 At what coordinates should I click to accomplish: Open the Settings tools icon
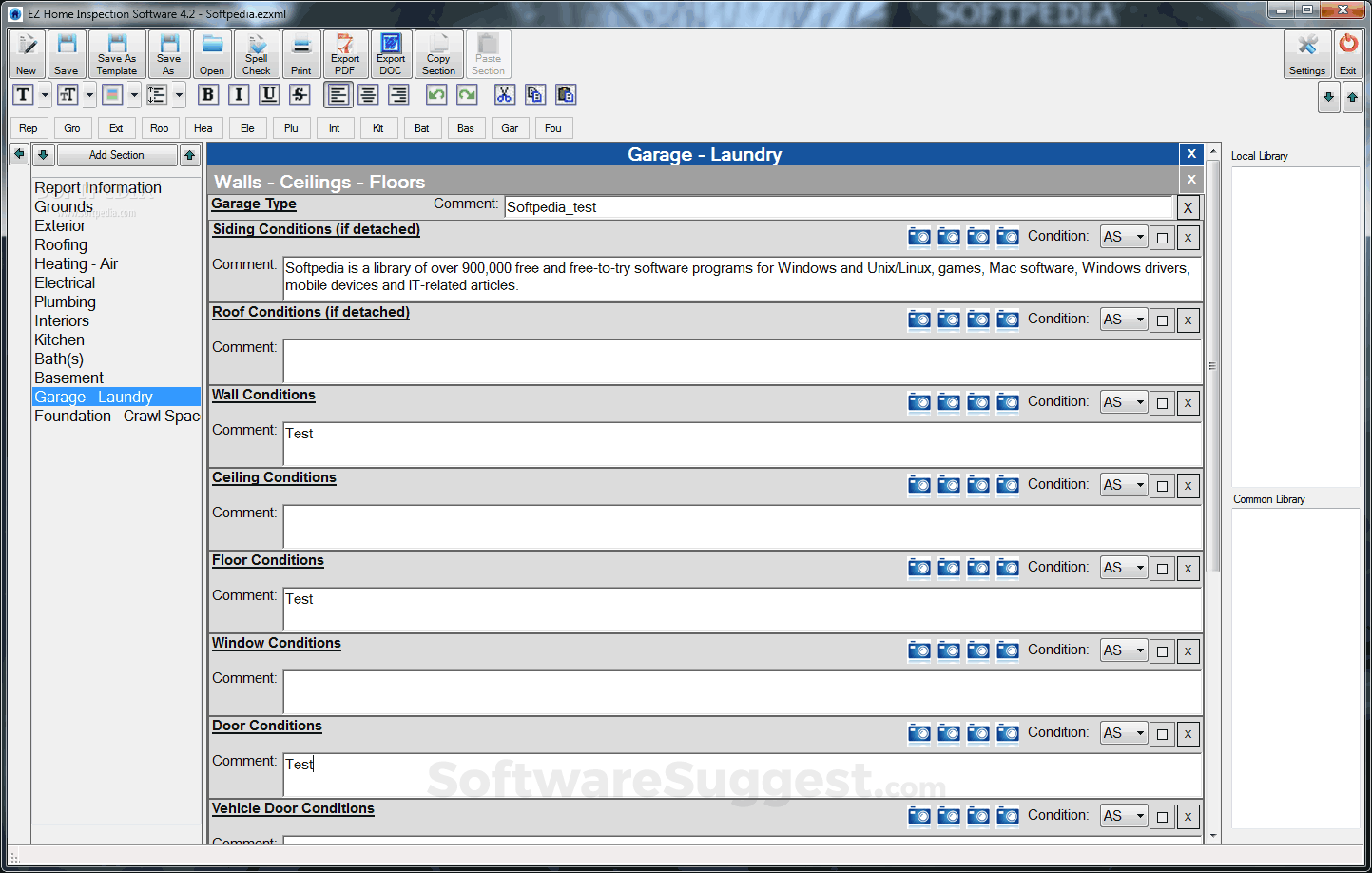(x=1307, y=54)
